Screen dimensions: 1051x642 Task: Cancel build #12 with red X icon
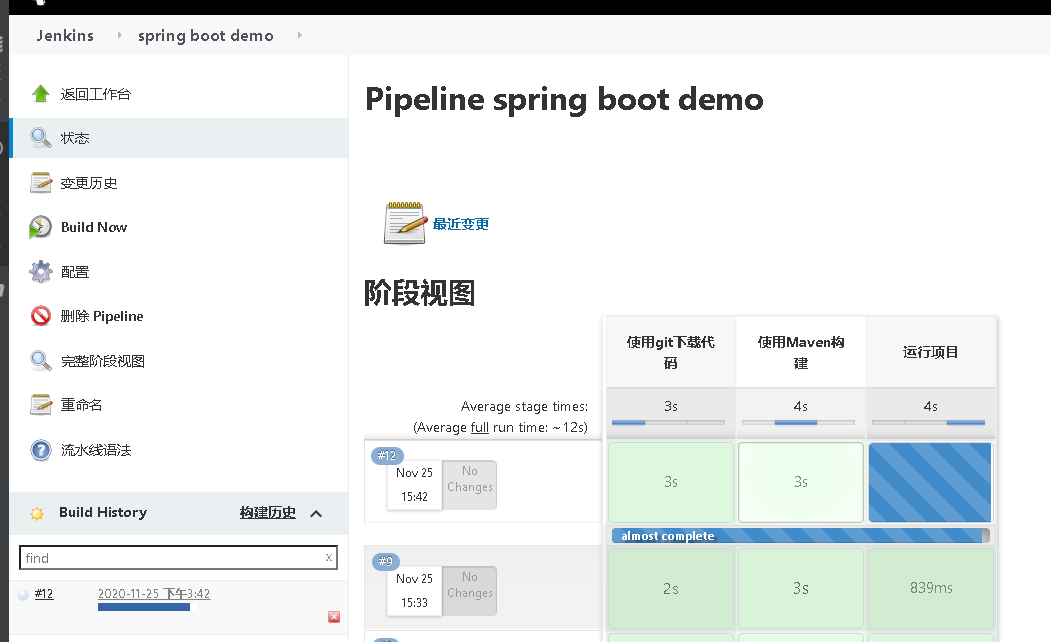click(x=334, y=617)
